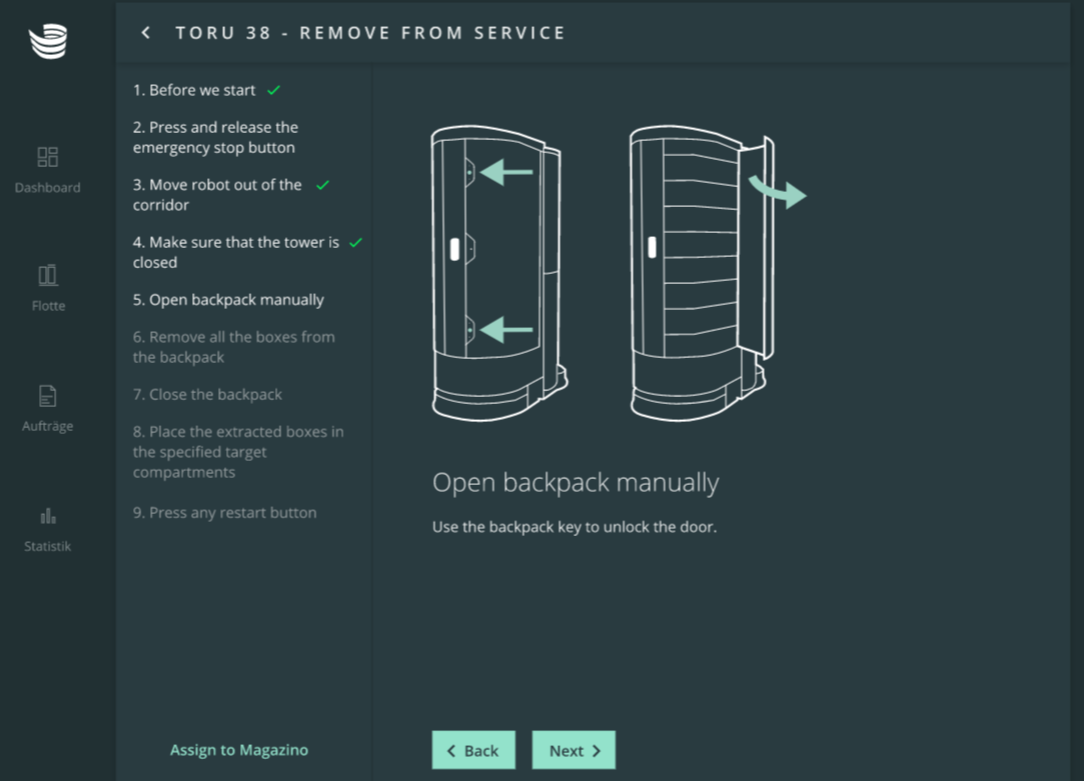
Task: Jump to step 7 'Close the backpack'
Action: click(x=207, y=395)
